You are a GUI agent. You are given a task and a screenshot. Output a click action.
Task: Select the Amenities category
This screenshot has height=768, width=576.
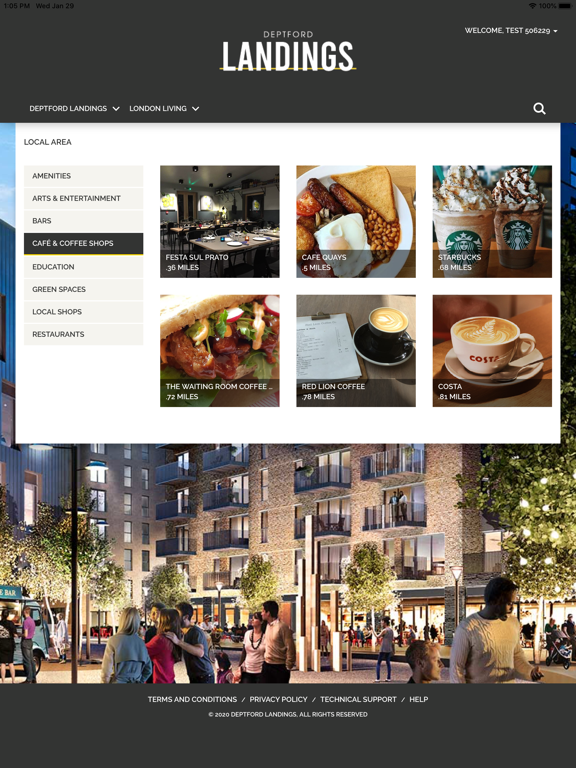click(83, 176)
